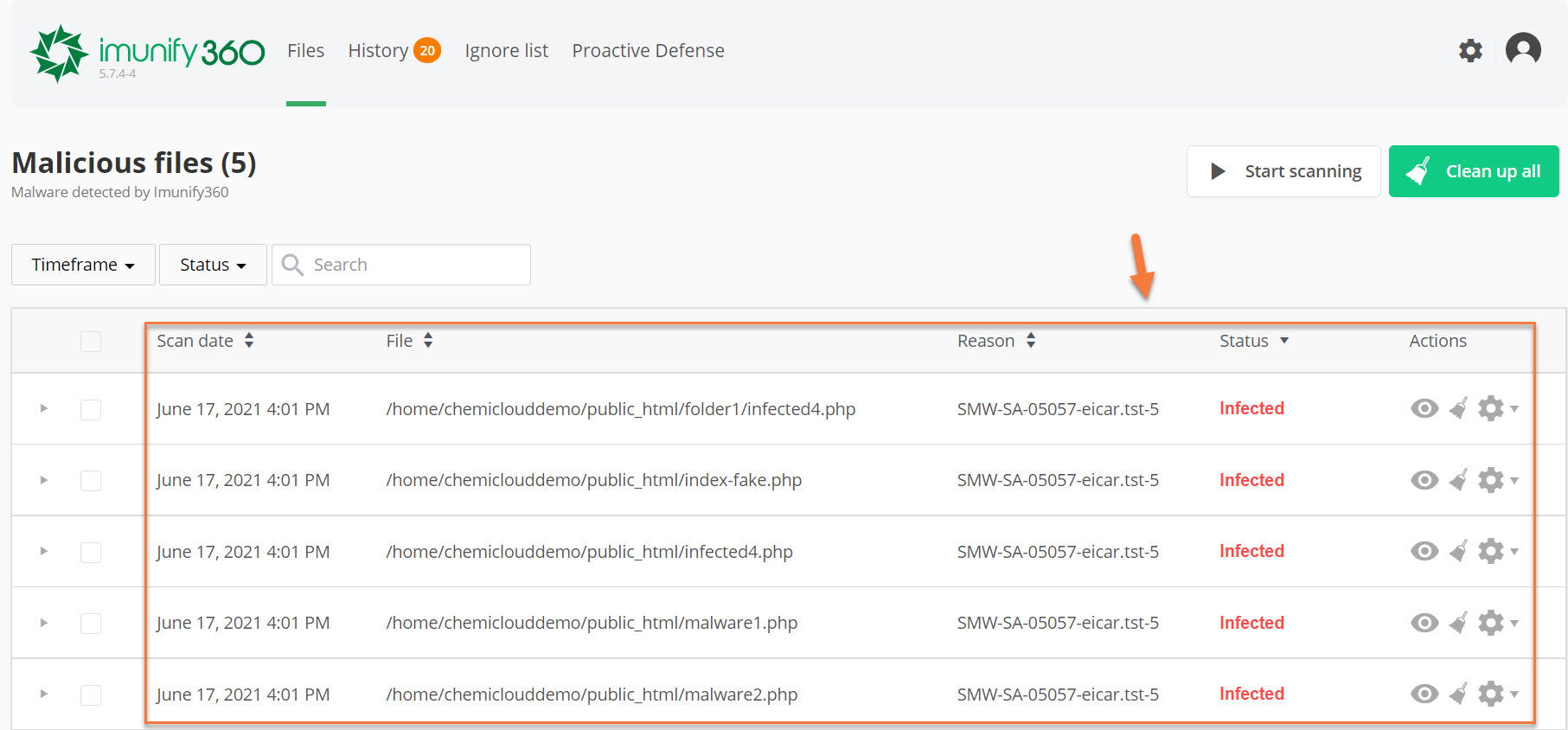
Task: Click the broom cleanup icon for index-fake.php
Action: click(x=1458, y=480)
